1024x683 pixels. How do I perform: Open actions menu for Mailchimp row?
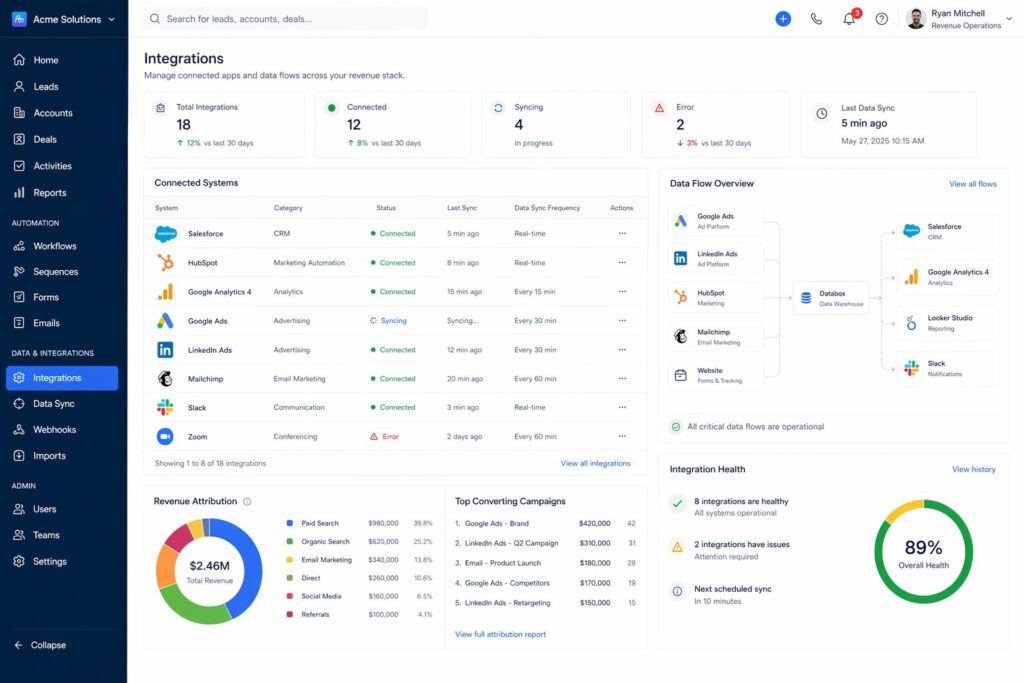[622, 378]
